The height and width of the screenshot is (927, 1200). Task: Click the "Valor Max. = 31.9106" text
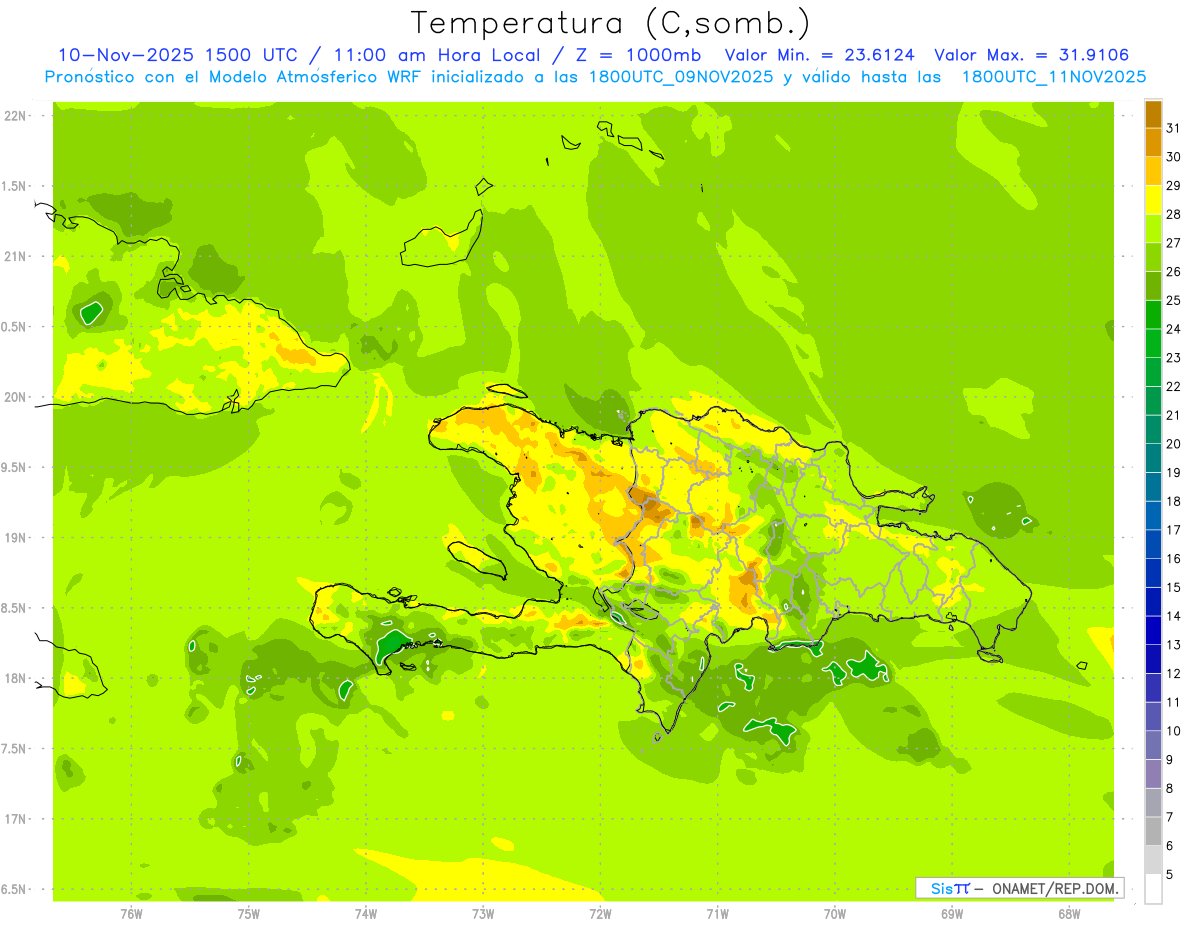pyautogui.click(x=1032, y=55)
